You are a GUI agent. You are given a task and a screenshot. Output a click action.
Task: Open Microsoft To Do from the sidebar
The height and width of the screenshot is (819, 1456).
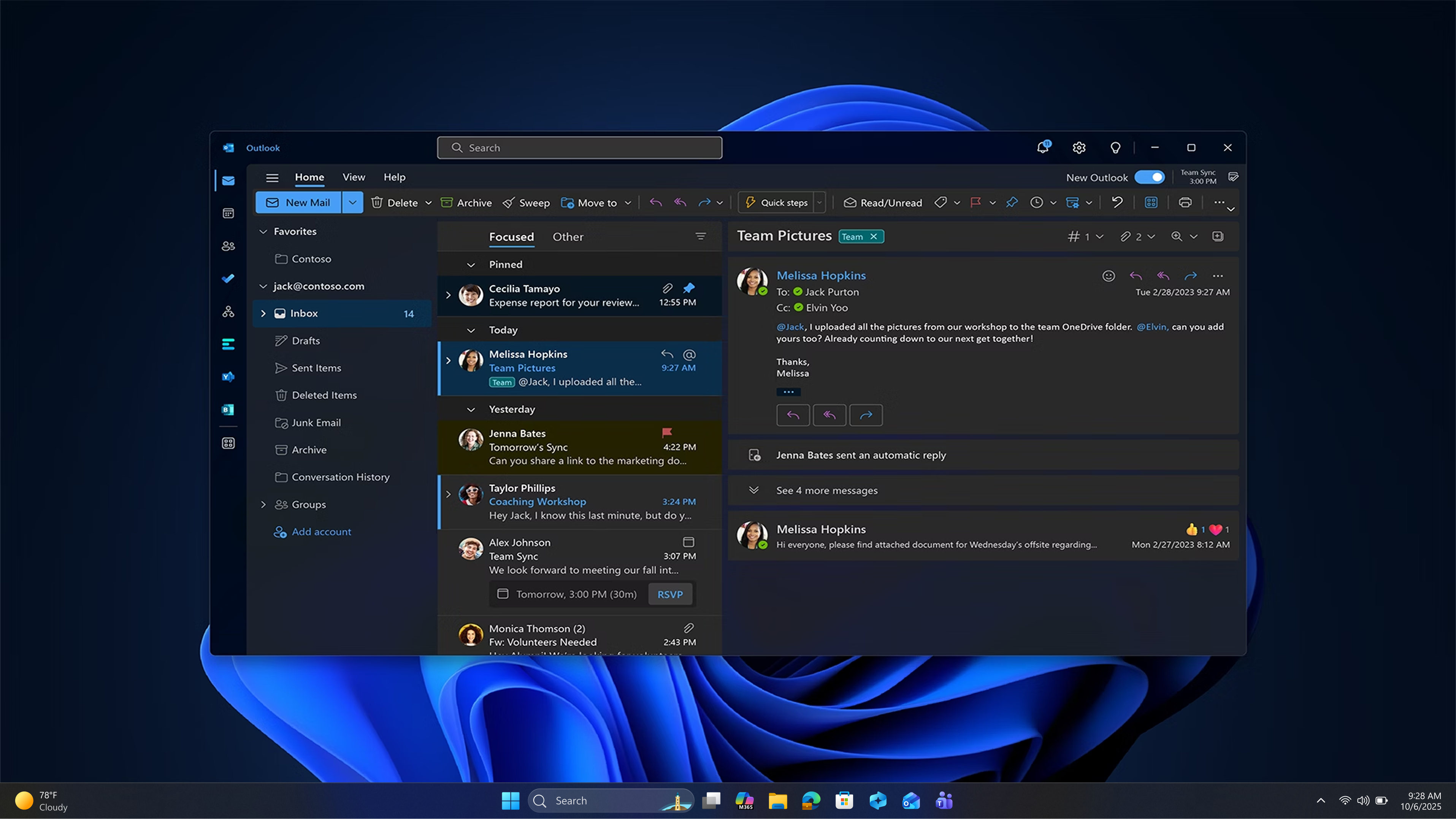[x=228, y=278]
